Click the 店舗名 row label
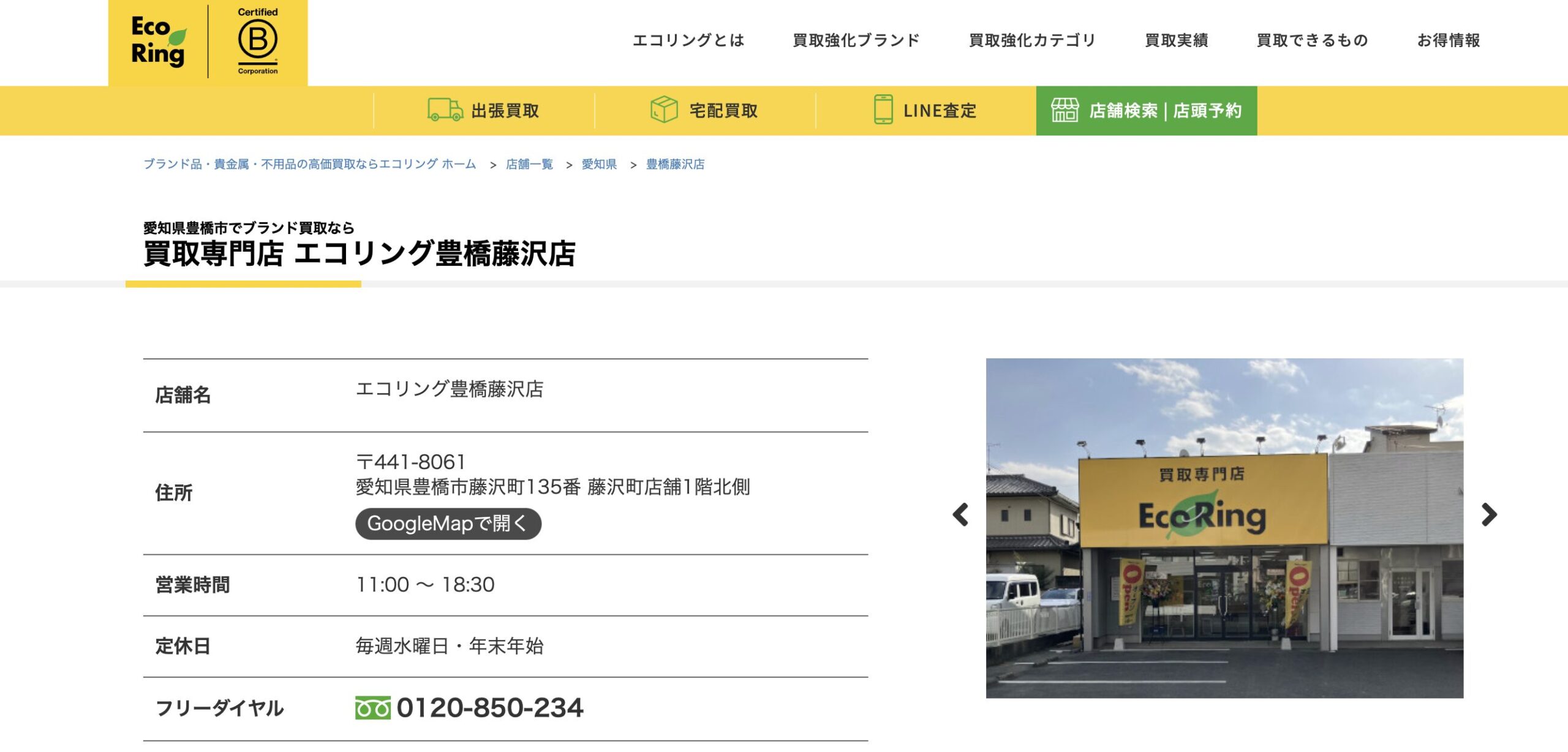The image size is (1568, 752). coord(183,396)
